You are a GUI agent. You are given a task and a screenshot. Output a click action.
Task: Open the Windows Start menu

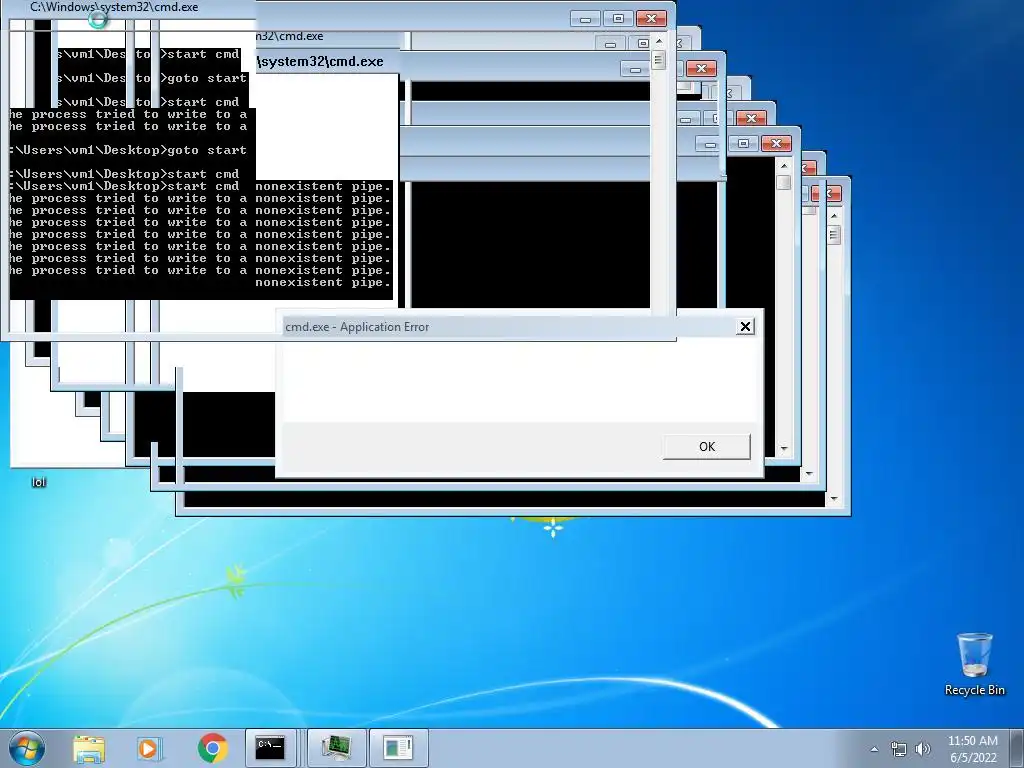(27, 748)
